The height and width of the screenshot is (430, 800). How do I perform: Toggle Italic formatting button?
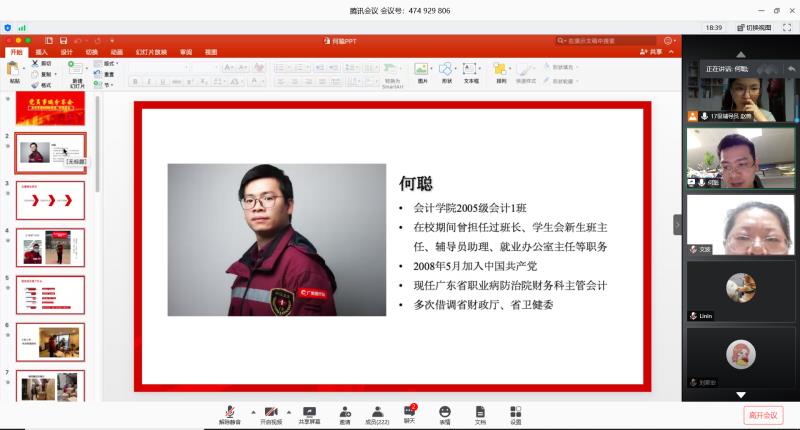click(x=149, y=82)
